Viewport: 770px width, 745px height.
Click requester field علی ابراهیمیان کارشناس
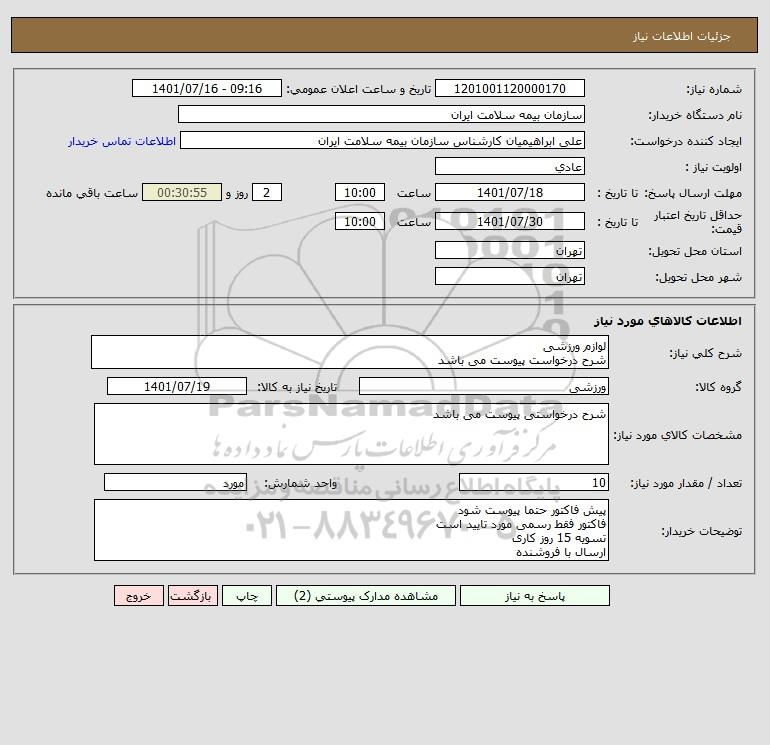click(382, 140)
